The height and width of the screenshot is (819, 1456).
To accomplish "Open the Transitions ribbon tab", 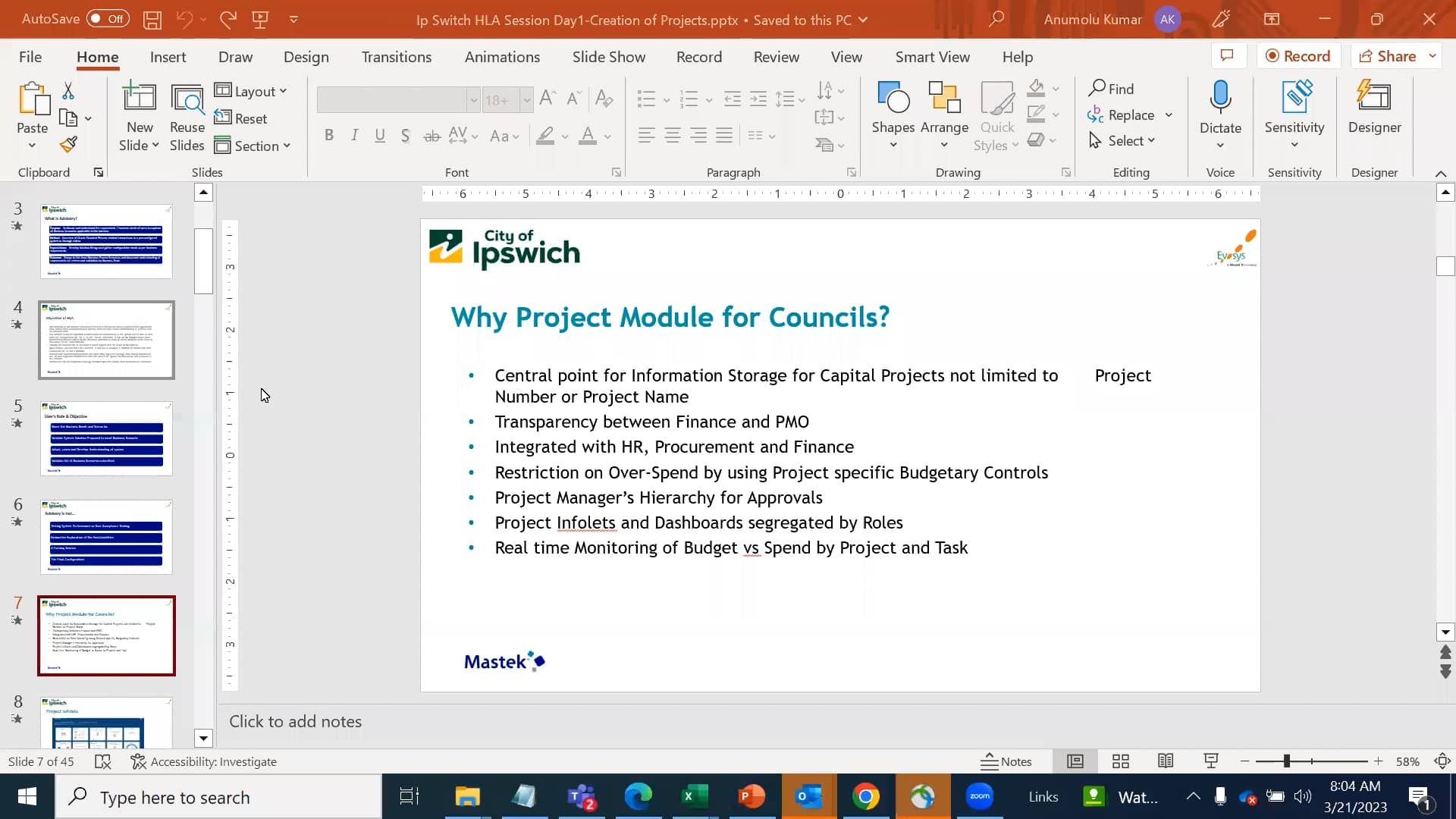I will coord(396,57).
